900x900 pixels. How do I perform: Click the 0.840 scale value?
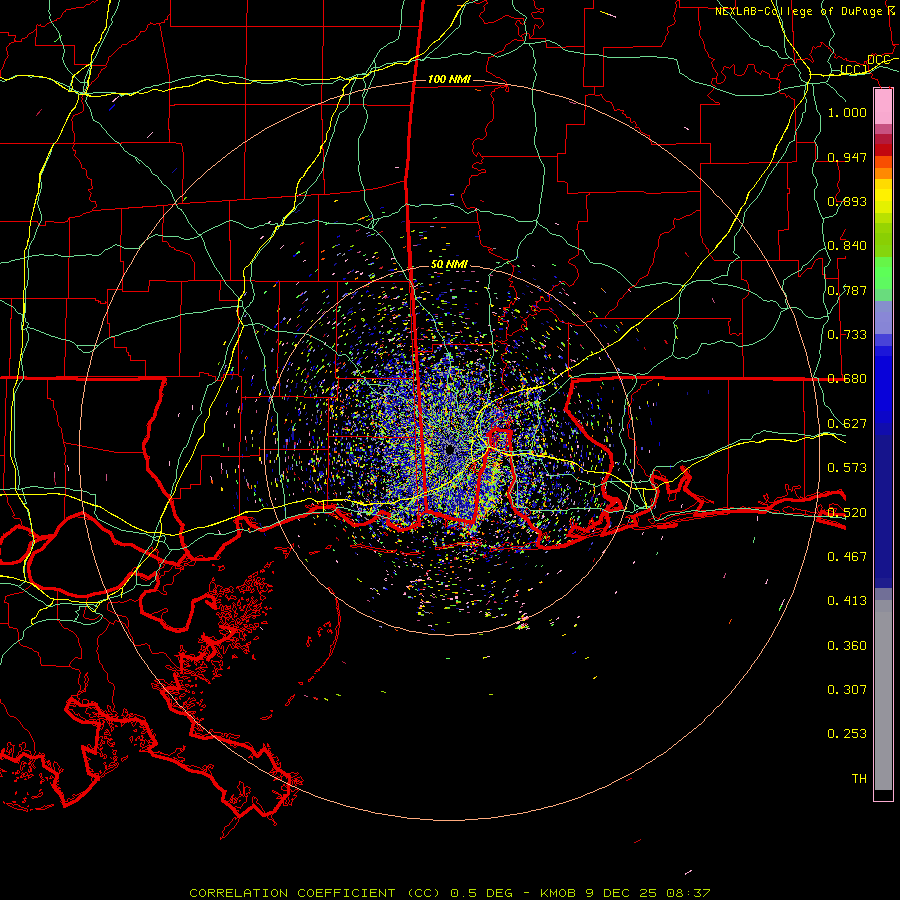tap(847, 246)
